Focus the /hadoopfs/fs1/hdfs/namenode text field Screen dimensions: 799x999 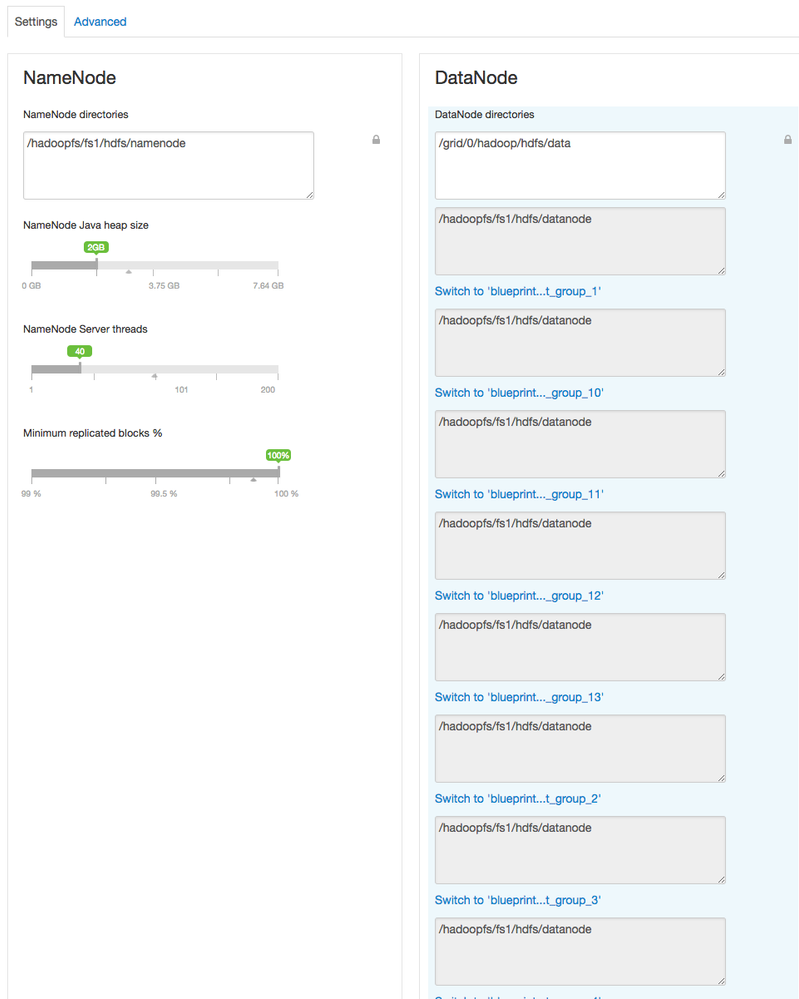168,165
